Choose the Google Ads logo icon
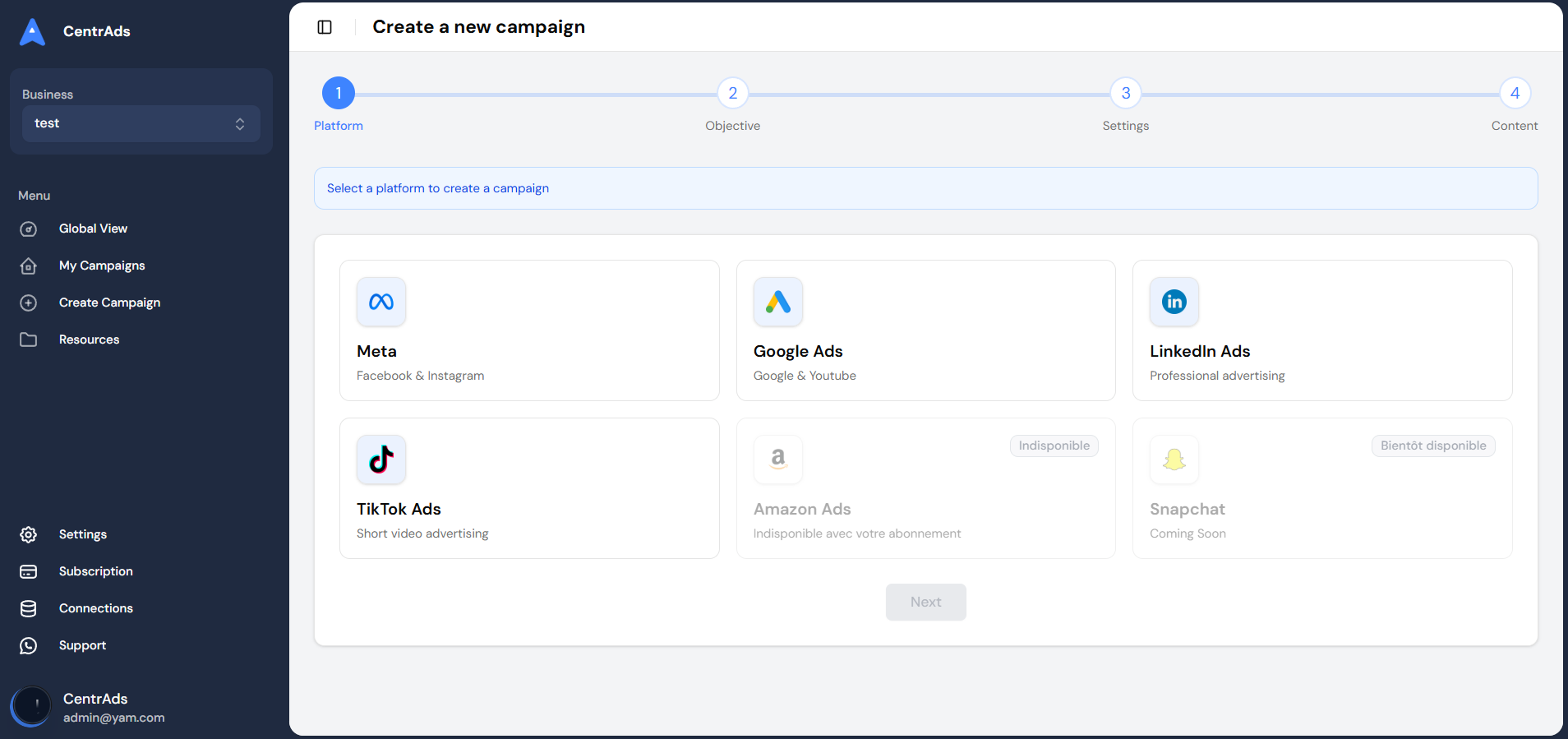 click(777, 302)
